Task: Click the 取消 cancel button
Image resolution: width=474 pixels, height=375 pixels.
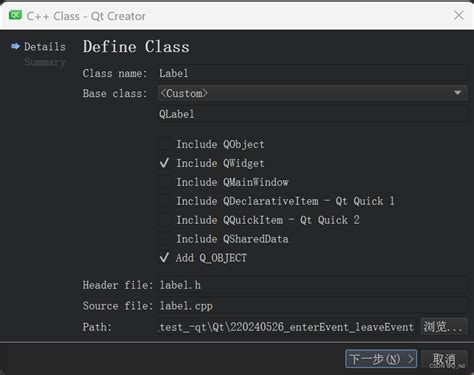Action: click(444, 359)
